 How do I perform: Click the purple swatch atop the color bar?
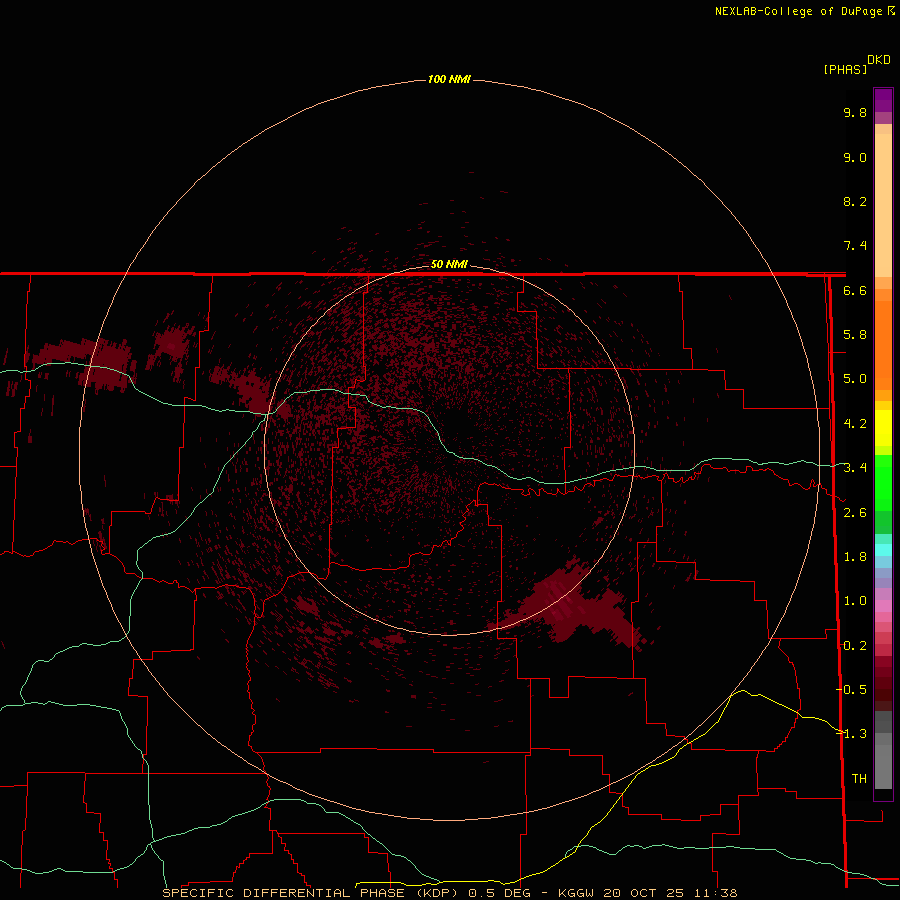(x=883, y=101)
